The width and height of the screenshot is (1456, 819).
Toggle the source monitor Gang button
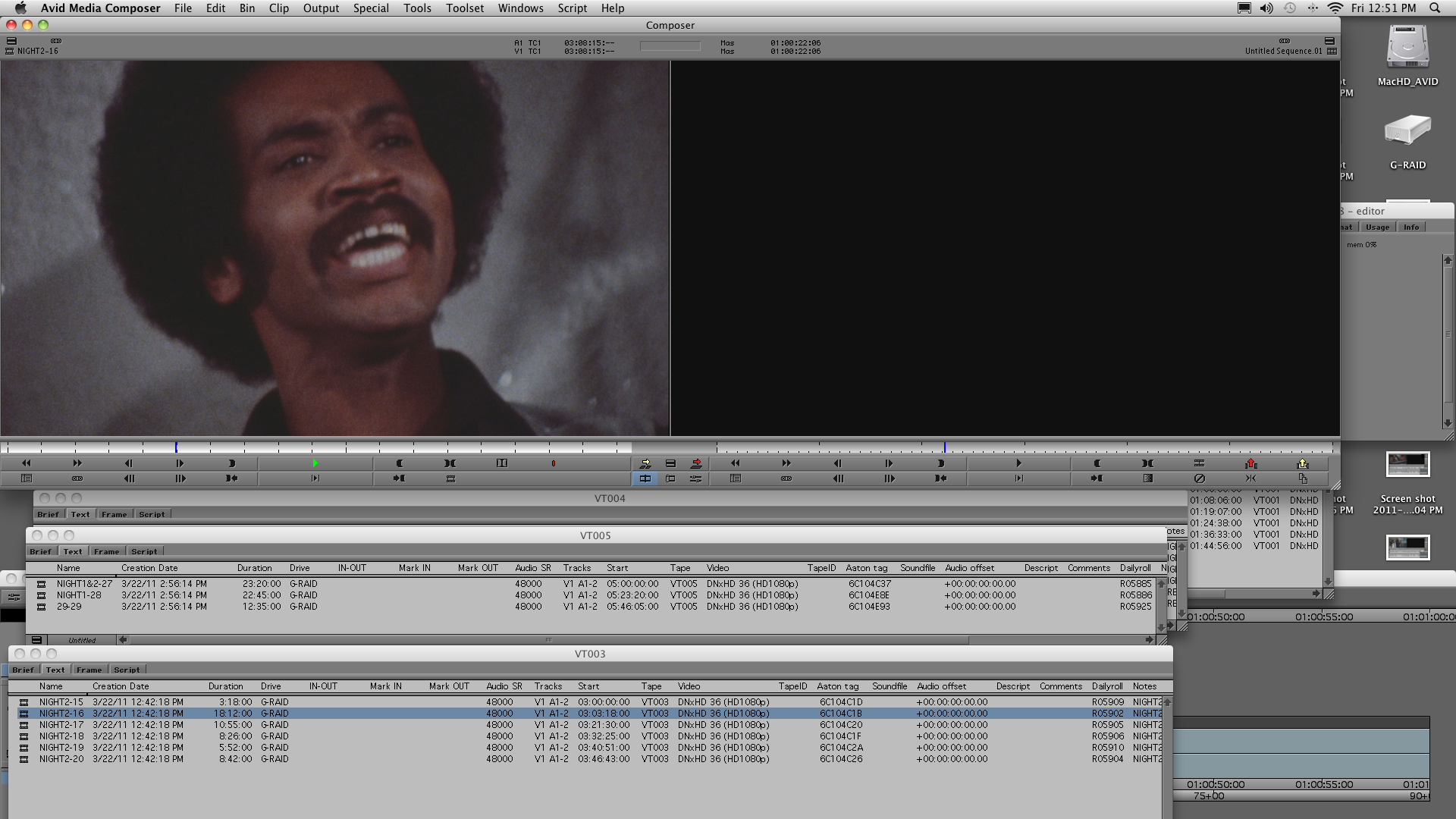[77, 479]
